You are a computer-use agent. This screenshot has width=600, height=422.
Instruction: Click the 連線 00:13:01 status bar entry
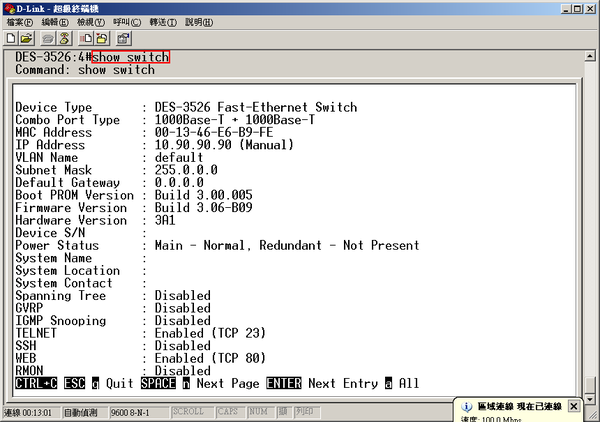coord(28,413)
